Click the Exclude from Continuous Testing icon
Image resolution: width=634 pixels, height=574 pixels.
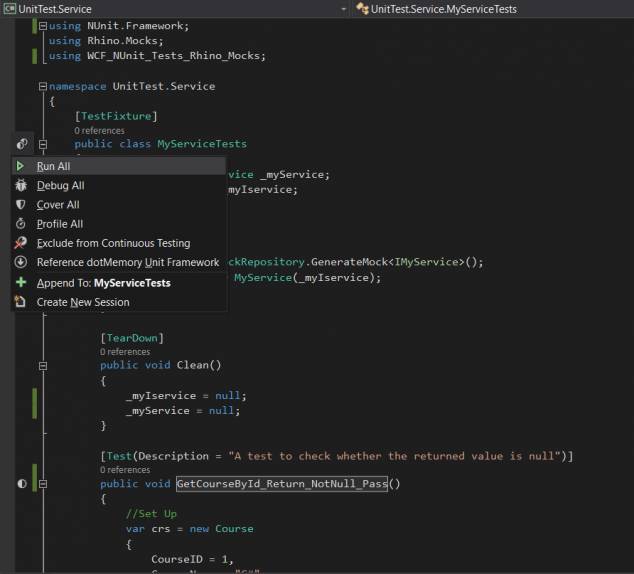coord(21,243)
